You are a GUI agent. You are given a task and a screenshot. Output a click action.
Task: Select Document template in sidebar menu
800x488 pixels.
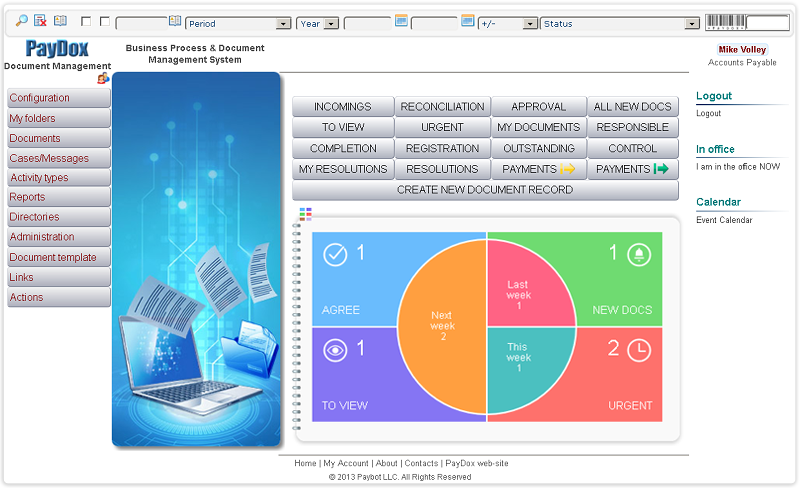[58, 257]
